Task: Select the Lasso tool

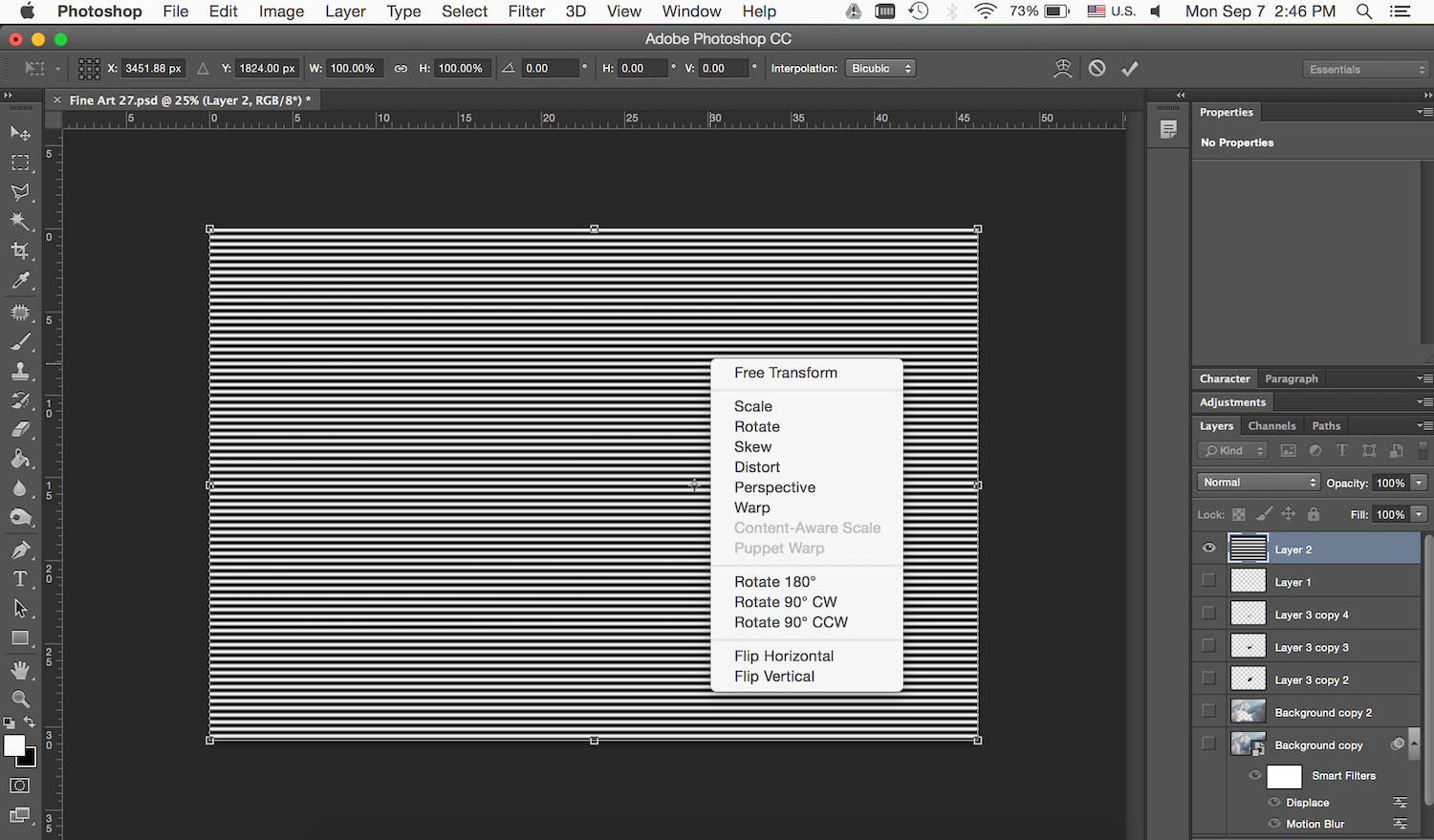Action: click(20, 192)
